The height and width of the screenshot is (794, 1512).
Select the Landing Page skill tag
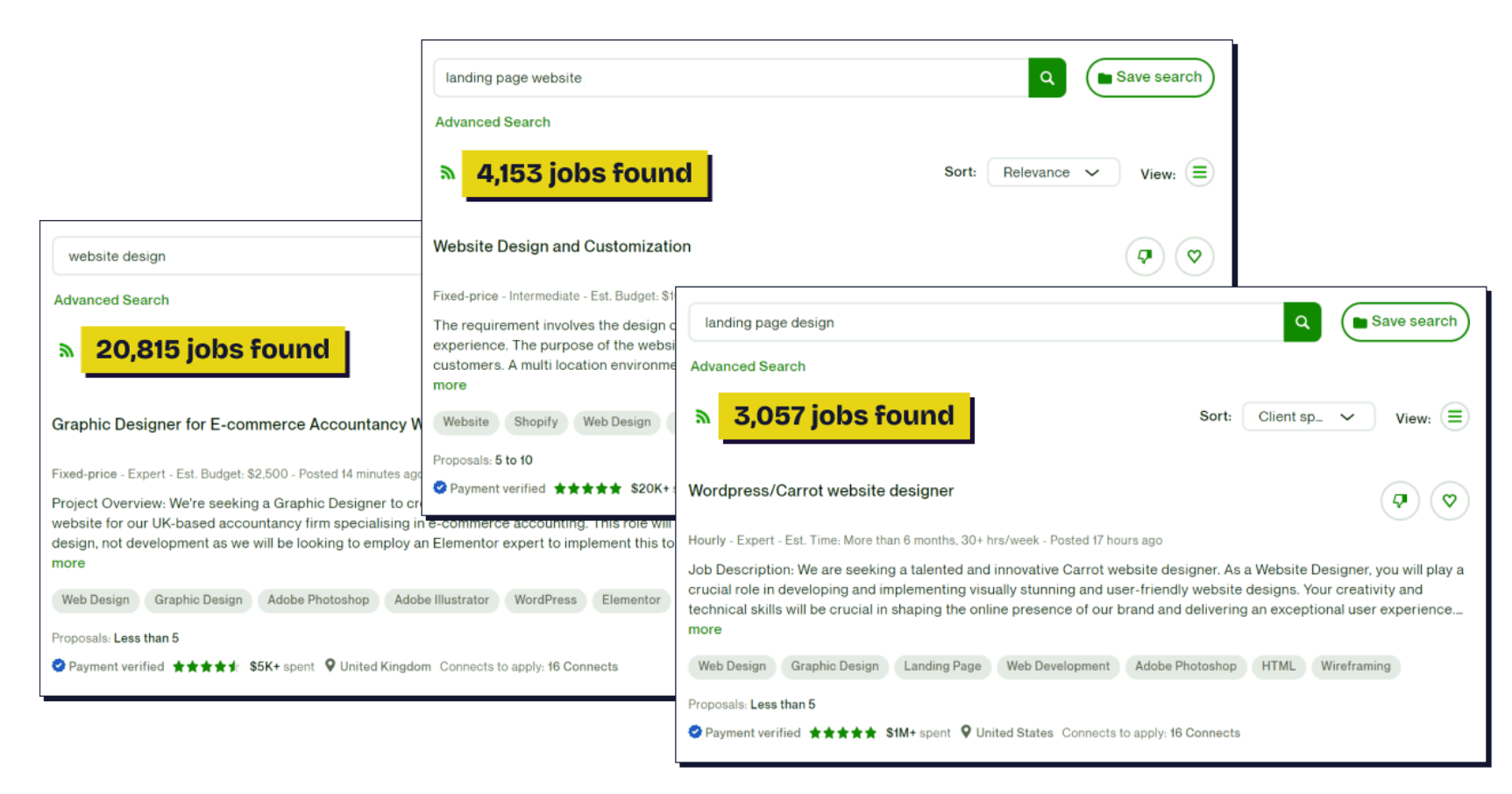click(942, 666)
